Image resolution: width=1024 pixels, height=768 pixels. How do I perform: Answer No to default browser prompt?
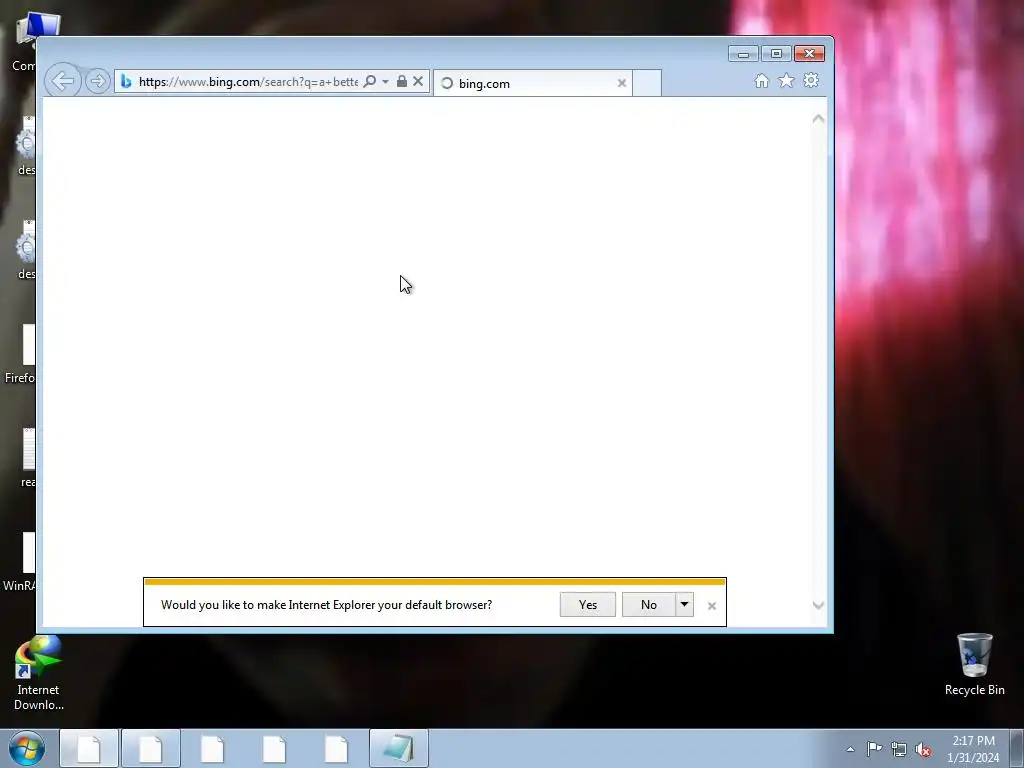click(x=648, y=605)
